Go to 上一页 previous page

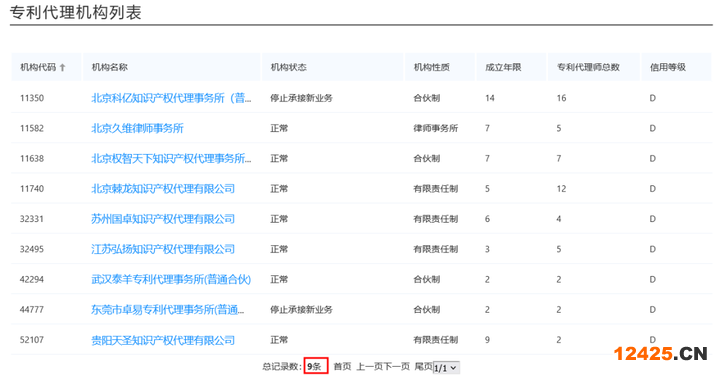370,366
